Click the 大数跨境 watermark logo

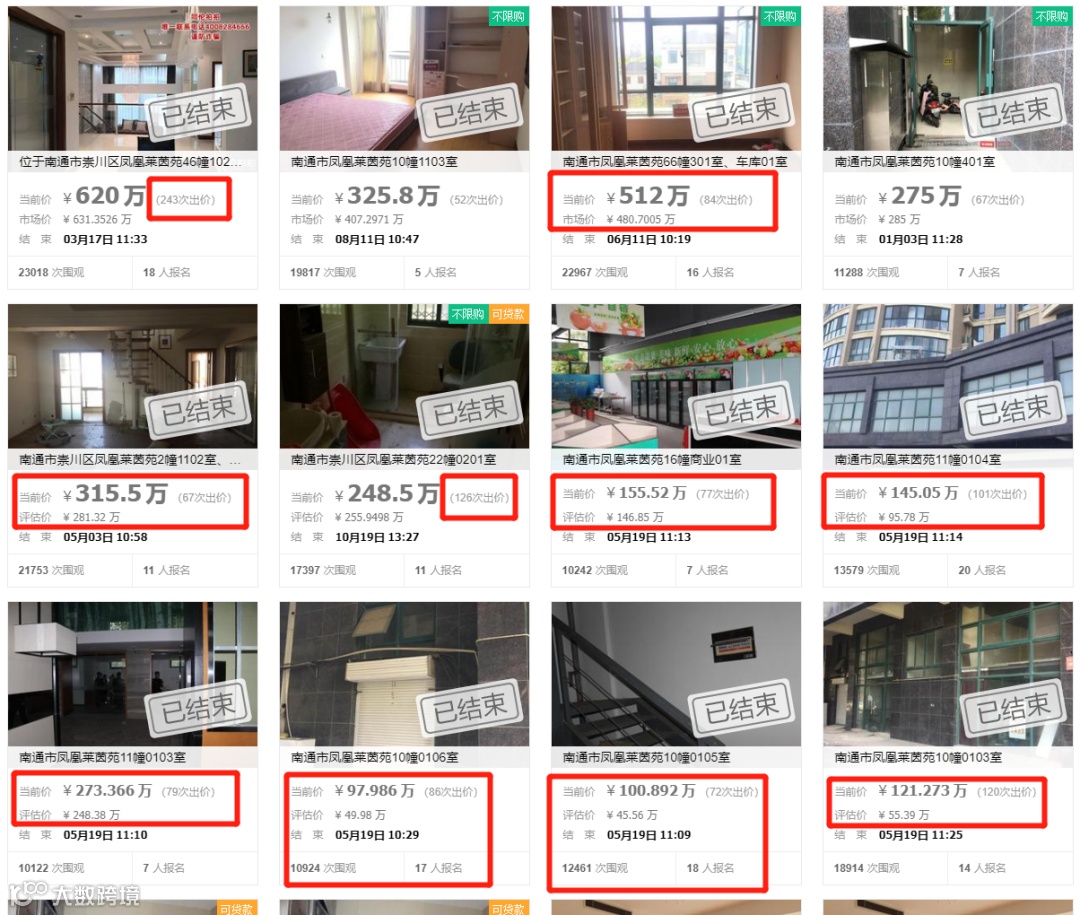pos(74,894)
